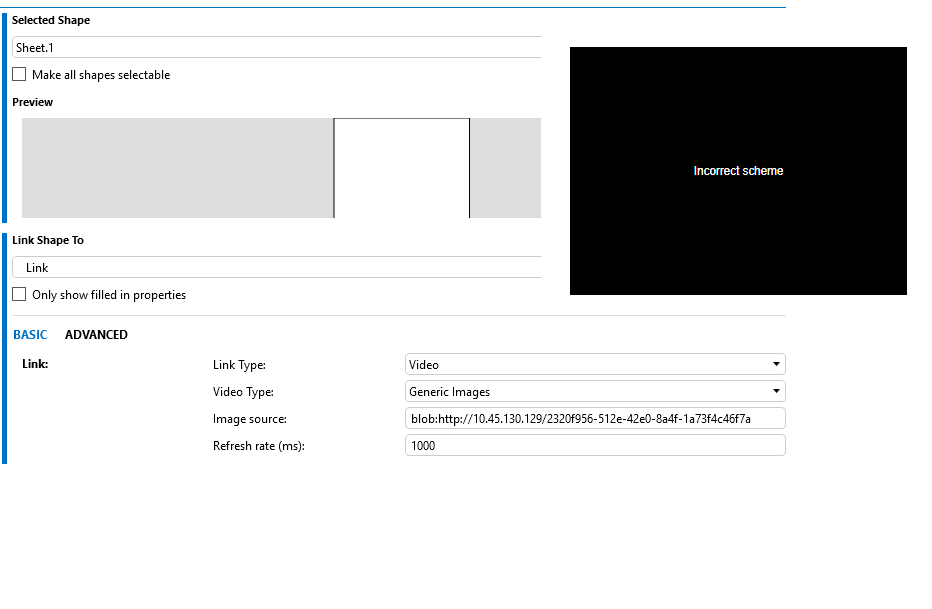Switch to the BASIC tab
932x609 pixels.
click(30, 335)
